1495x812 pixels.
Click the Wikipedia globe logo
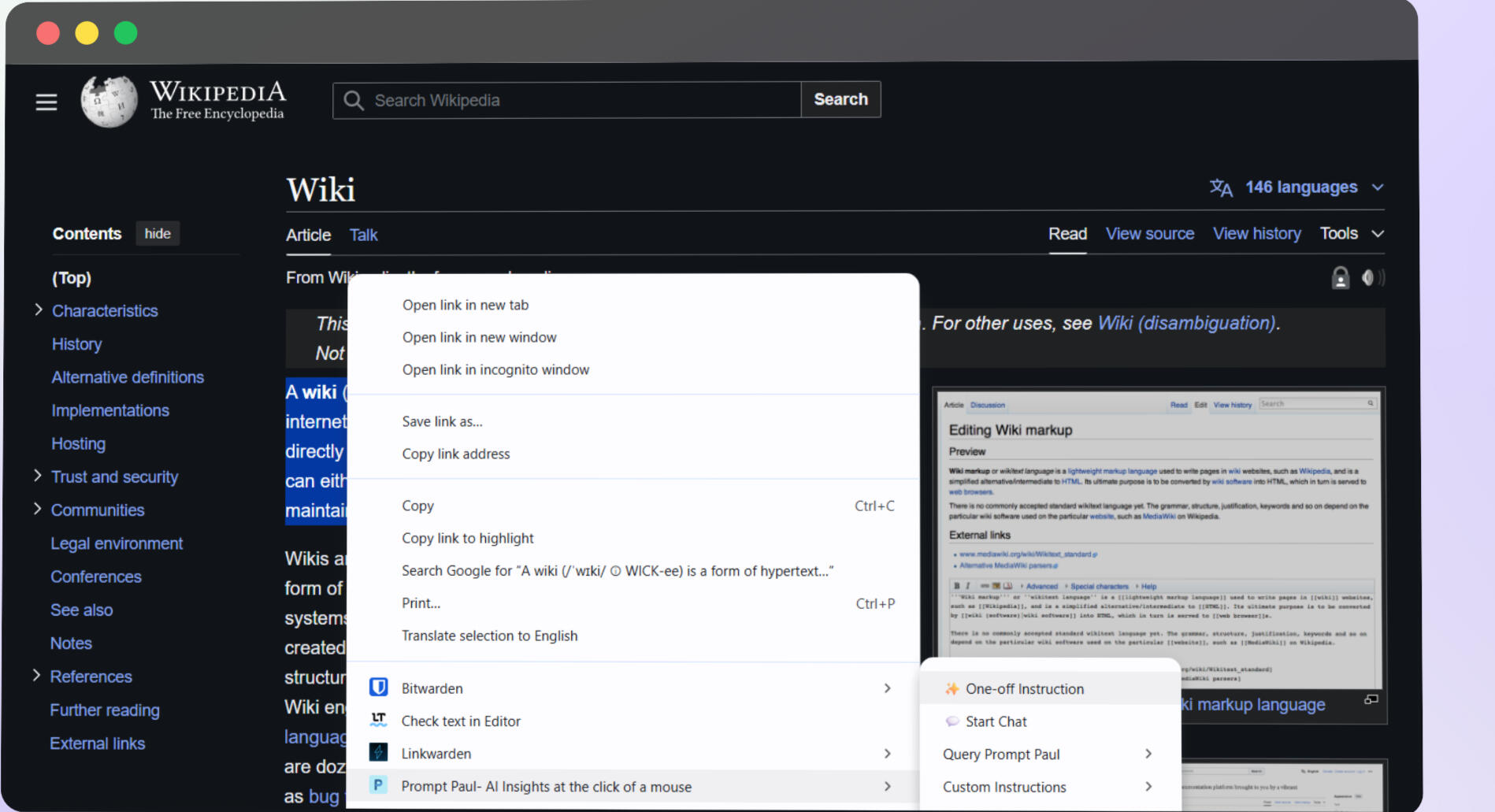109,102
